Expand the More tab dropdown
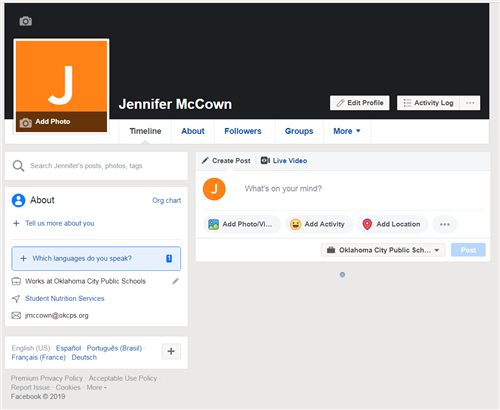 (x=347, y=131)
